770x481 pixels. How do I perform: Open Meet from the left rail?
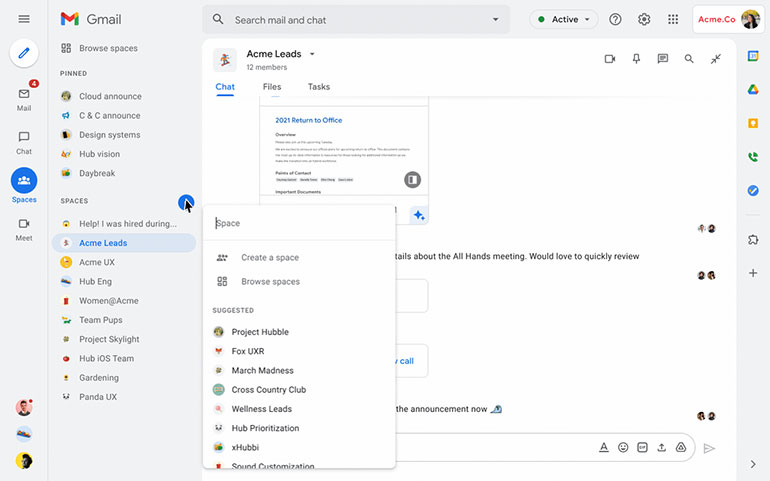coord(24,230)
